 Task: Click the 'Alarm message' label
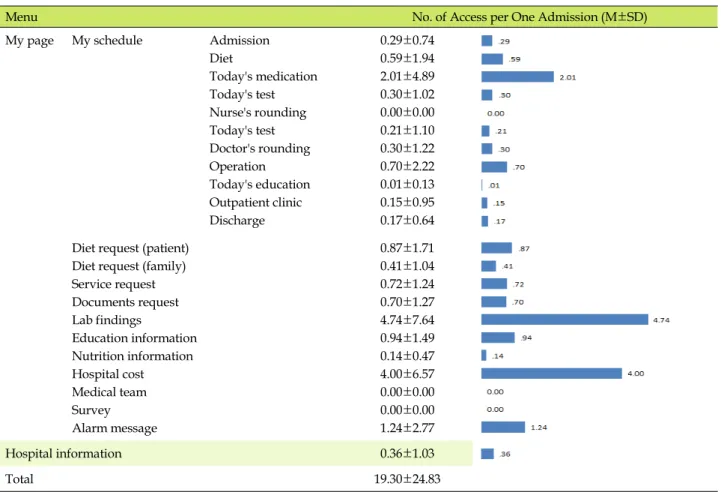pyautogui.click(x=114, y=429)
